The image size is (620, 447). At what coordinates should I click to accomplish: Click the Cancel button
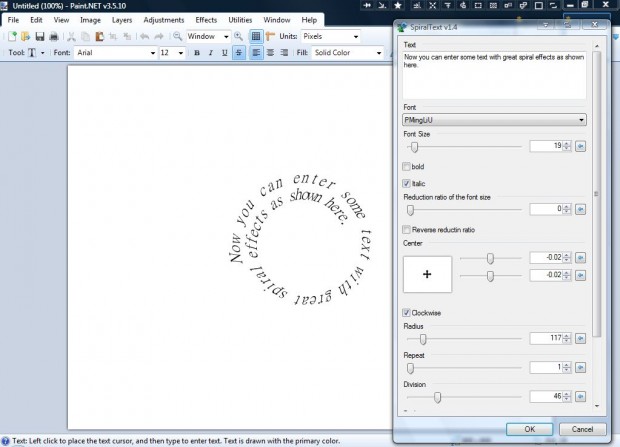point(582,429)
